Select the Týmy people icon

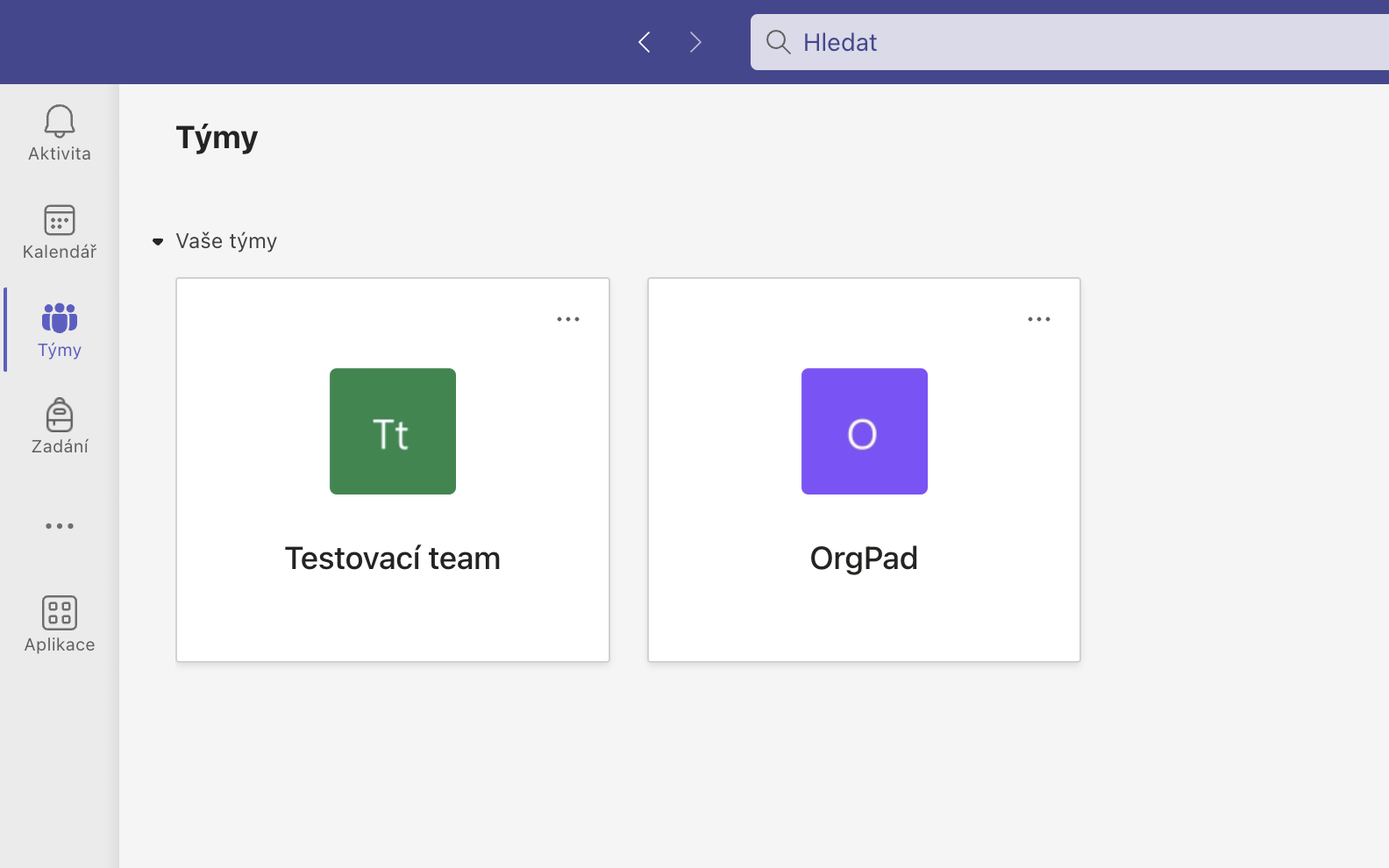[60, 317]
